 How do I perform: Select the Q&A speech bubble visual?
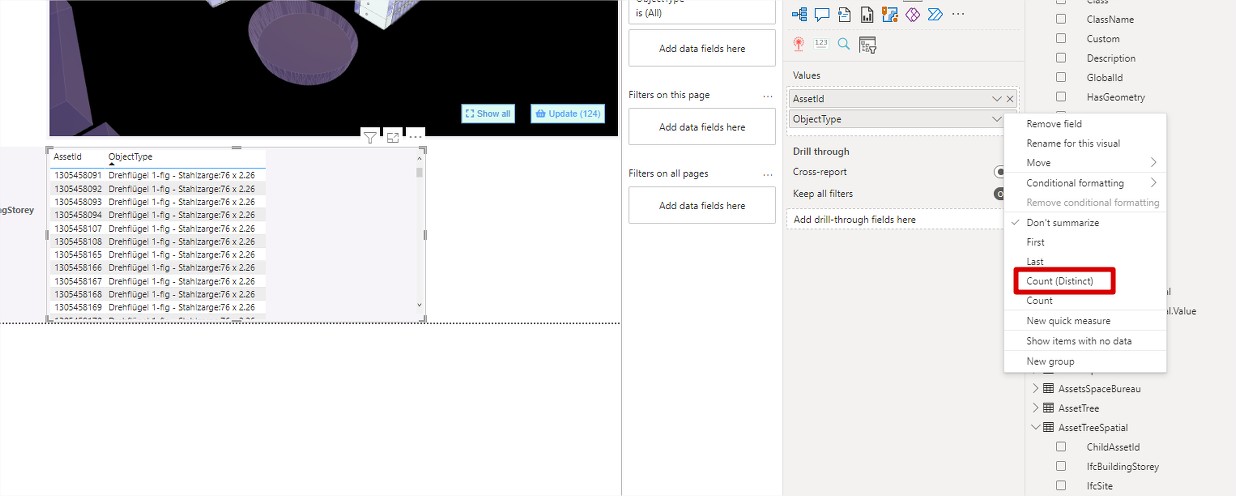(822, 14)
